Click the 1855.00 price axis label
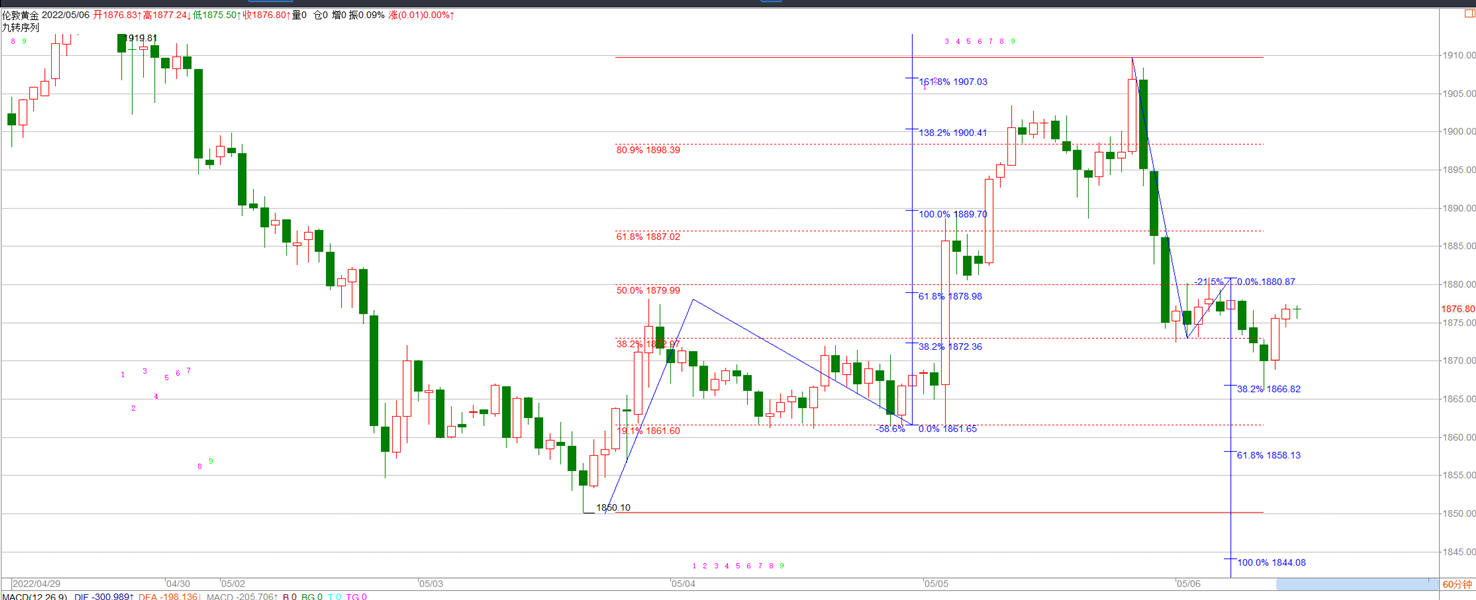Viewport: 1476px width, 600px height. 1458,476
